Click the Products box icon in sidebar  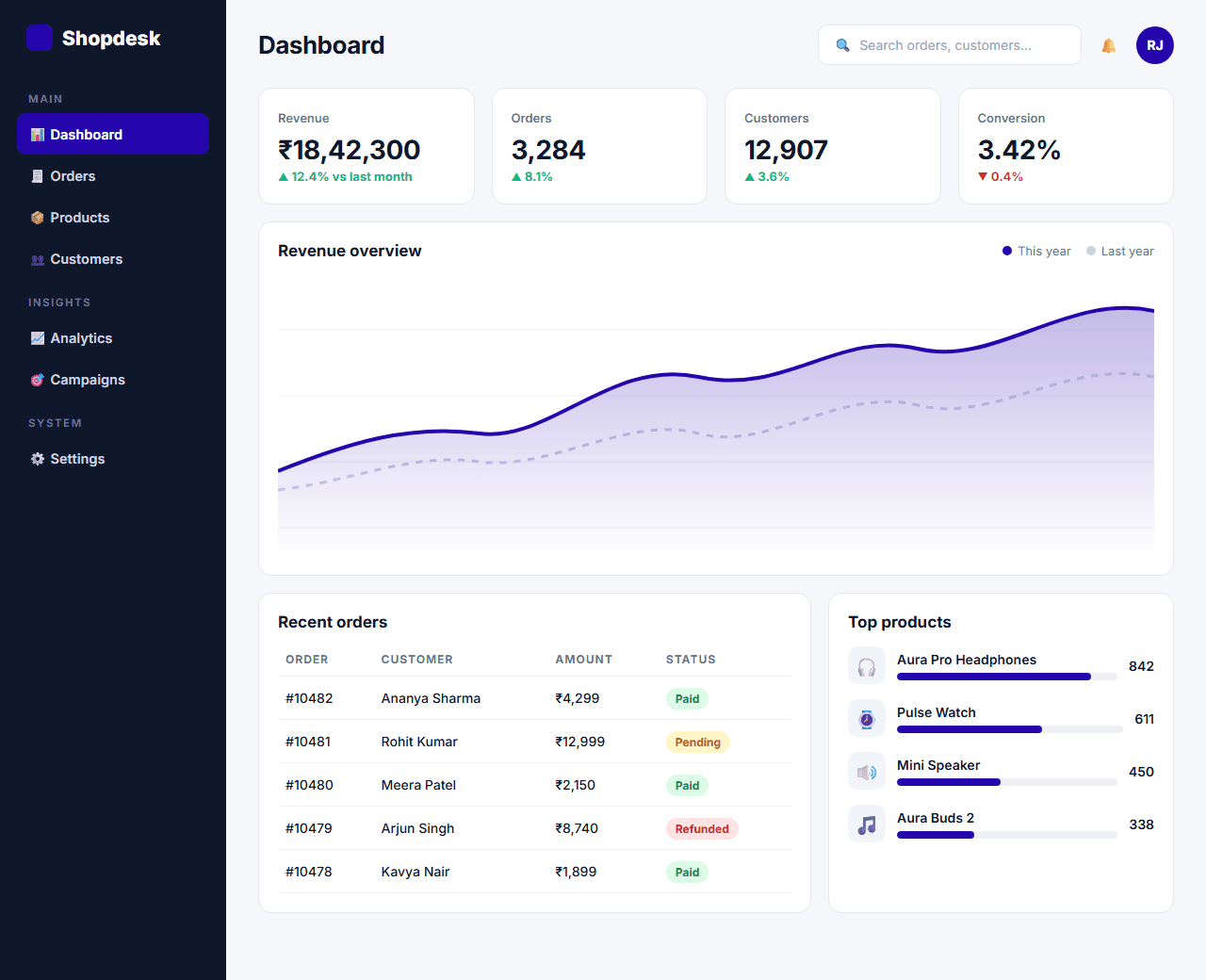pos(38,218)
